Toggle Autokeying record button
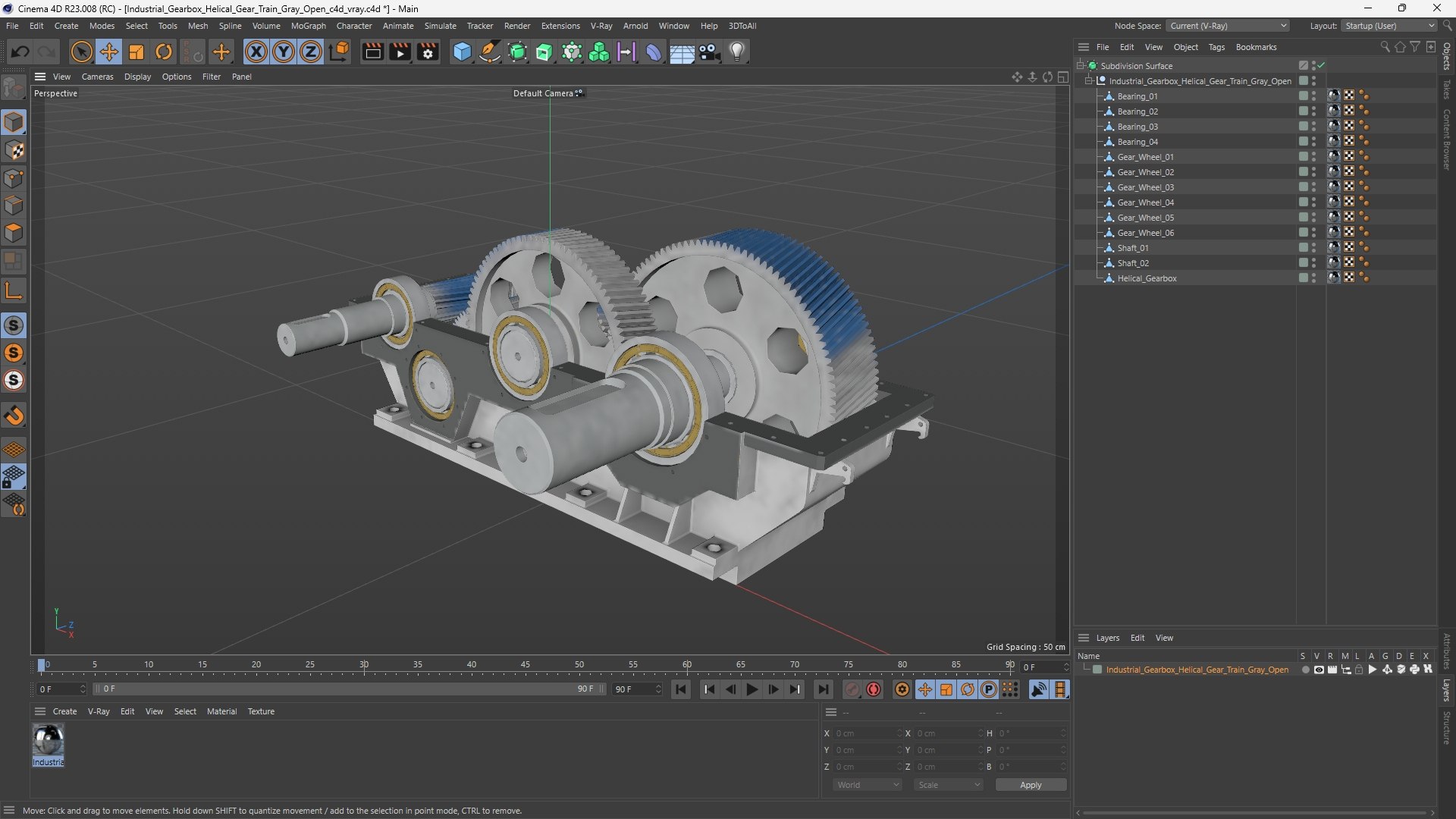 point(874,689)
